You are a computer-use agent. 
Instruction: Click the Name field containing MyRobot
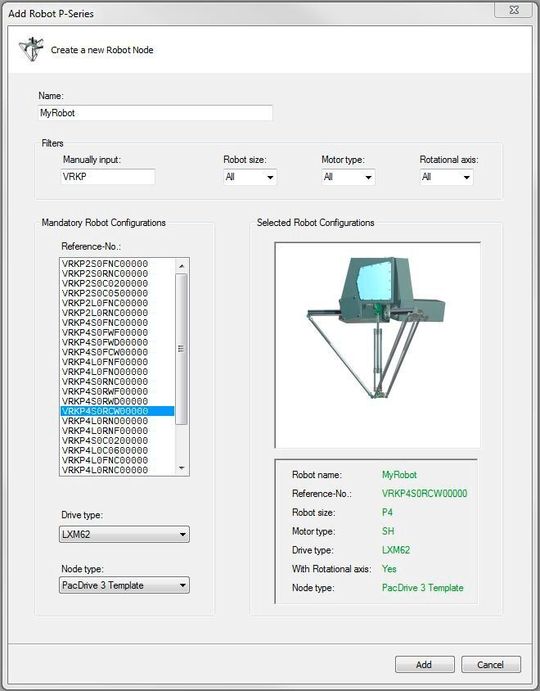click(155, 113)
